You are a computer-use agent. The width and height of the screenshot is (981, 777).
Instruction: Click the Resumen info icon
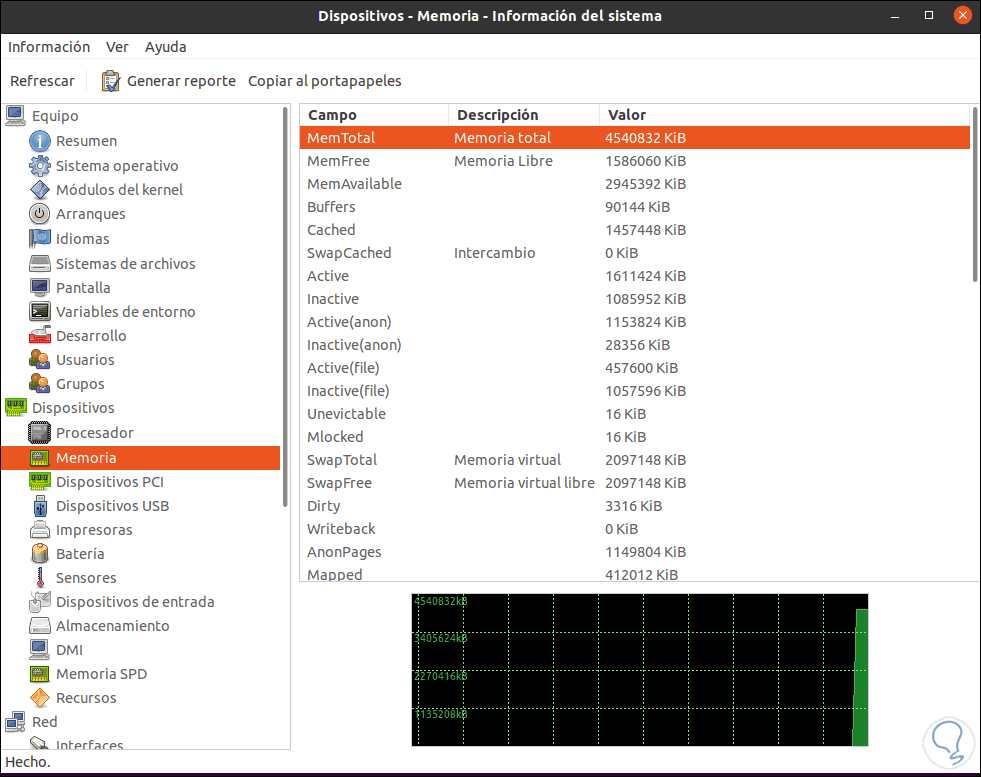40,141
